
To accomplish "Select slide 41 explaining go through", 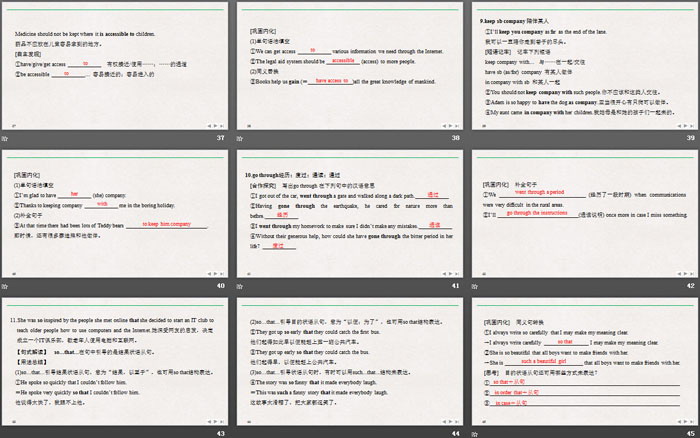I will 349,213.
